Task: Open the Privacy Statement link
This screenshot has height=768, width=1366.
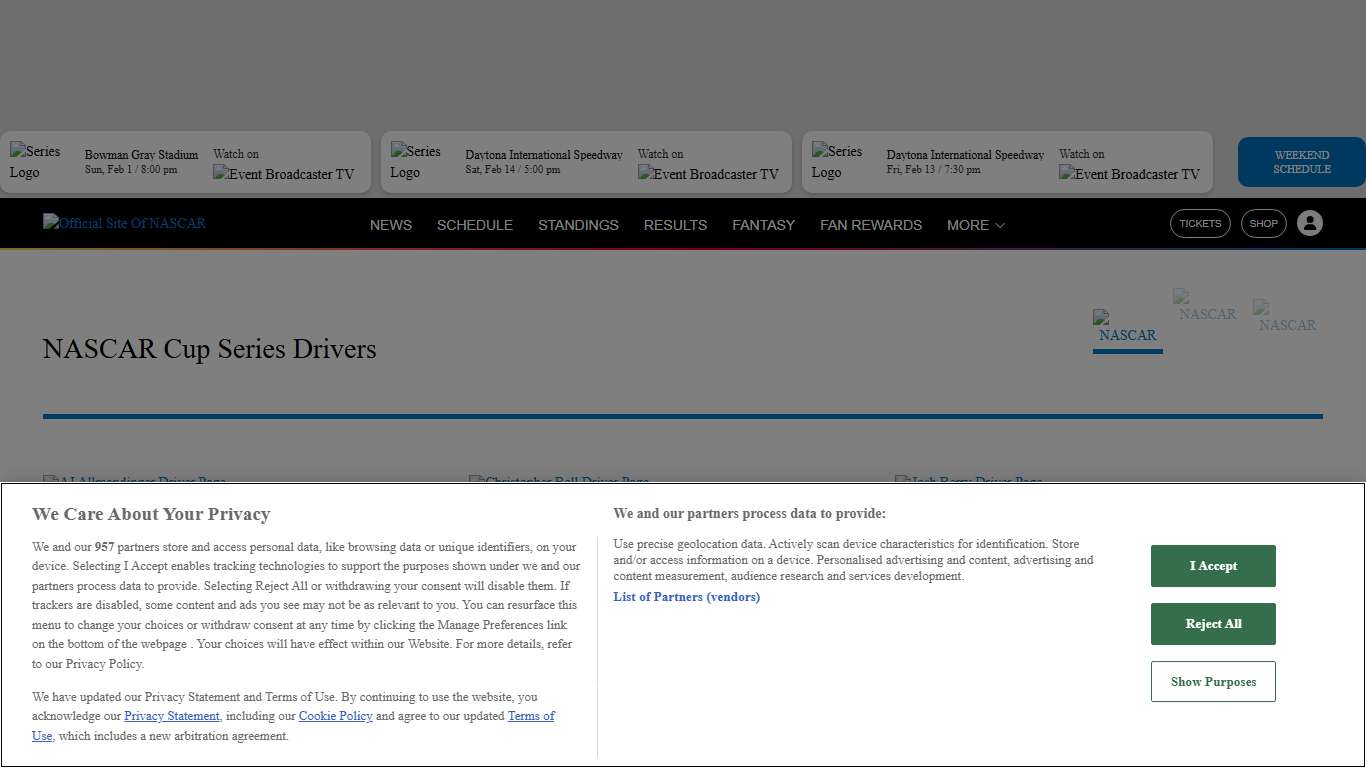Action: [171, 716]
